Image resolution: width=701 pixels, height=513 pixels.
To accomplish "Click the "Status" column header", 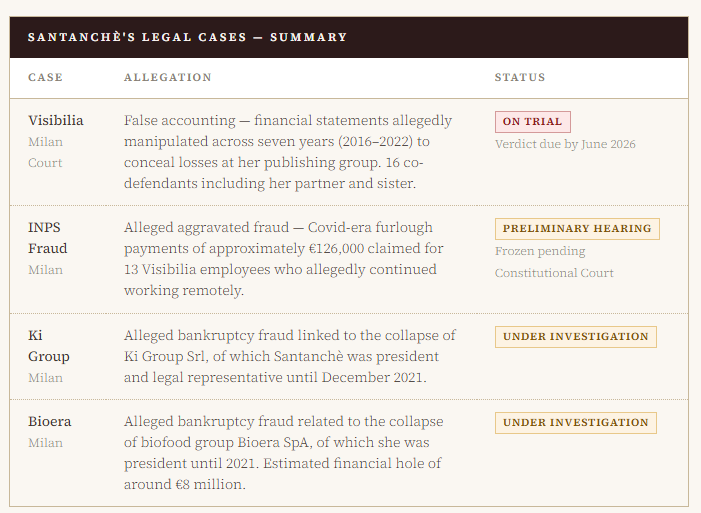I will (520, 78).
